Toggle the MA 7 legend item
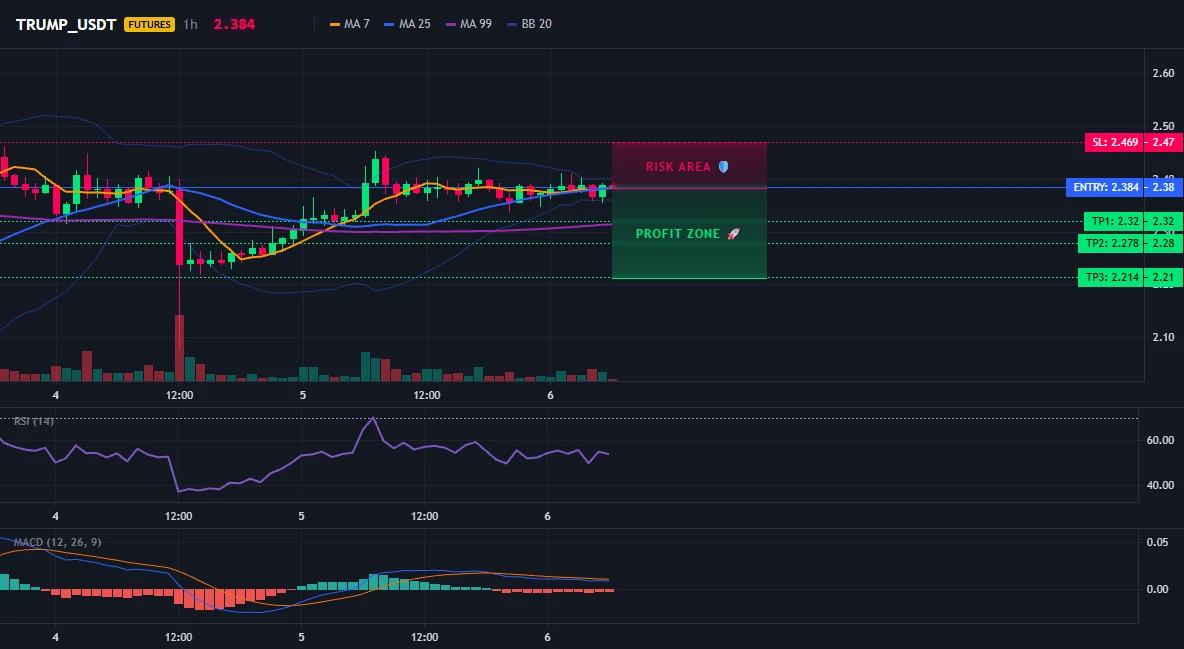 pyautogui.click(x=350, y=24)
